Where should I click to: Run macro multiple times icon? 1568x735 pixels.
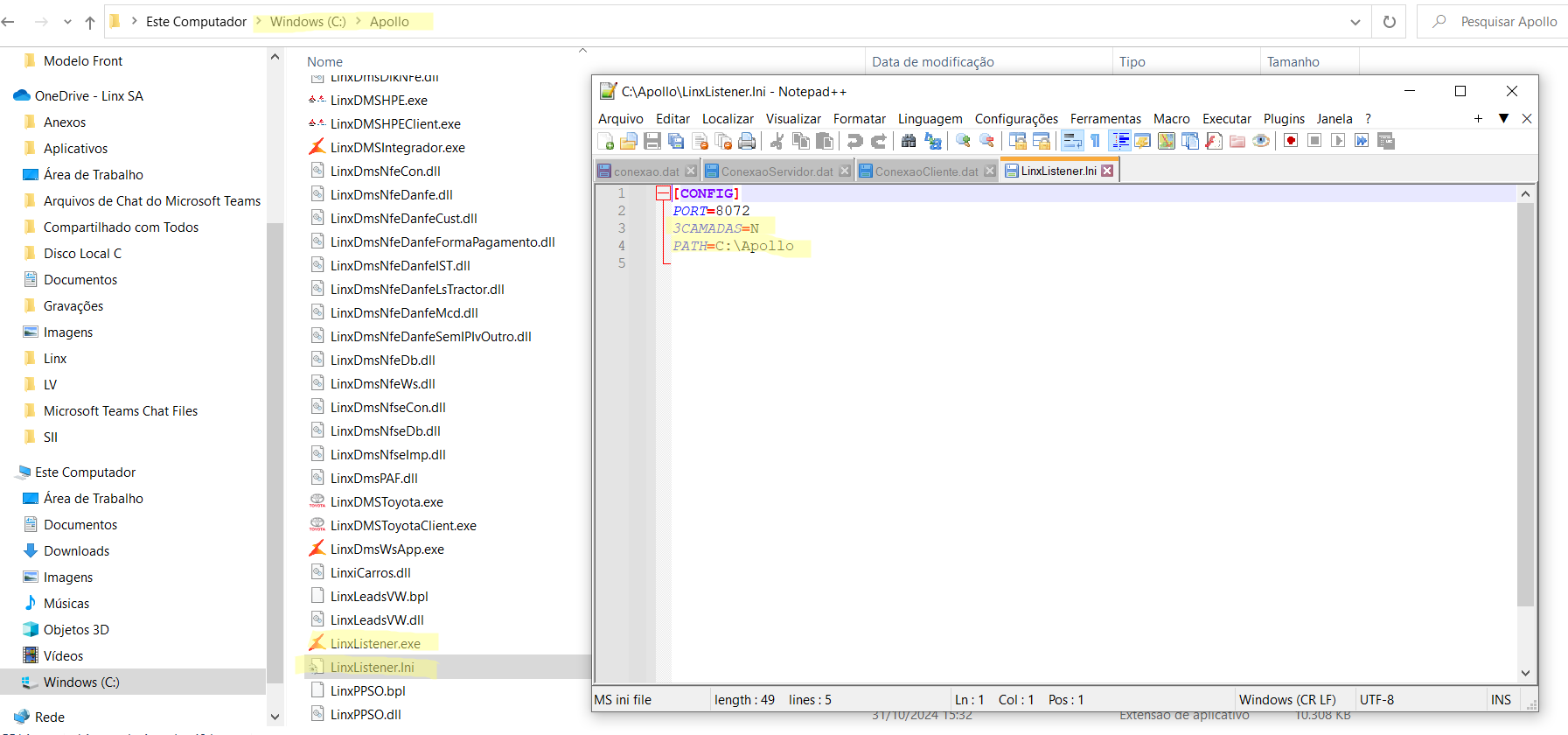1362,141
